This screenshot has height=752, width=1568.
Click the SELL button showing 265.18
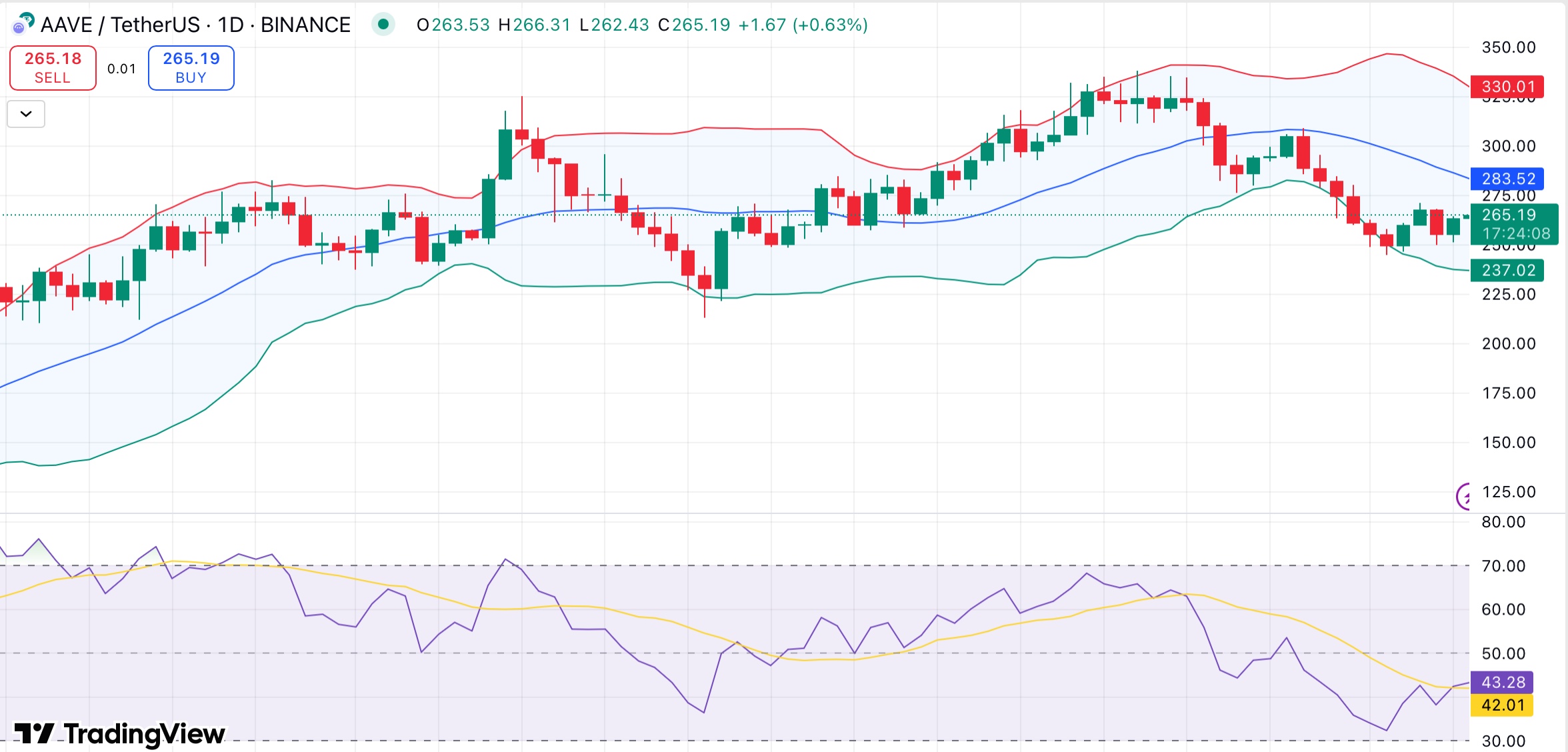click(x=52, y=67)
